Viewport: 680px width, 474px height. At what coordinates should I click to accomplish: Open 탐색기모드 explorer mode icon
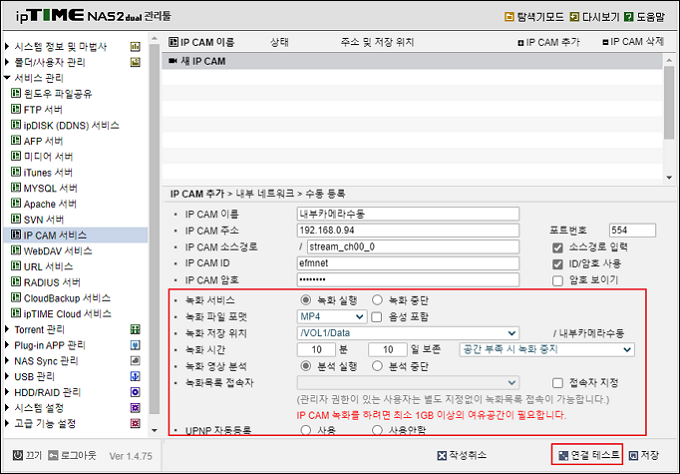click(509, 16)
